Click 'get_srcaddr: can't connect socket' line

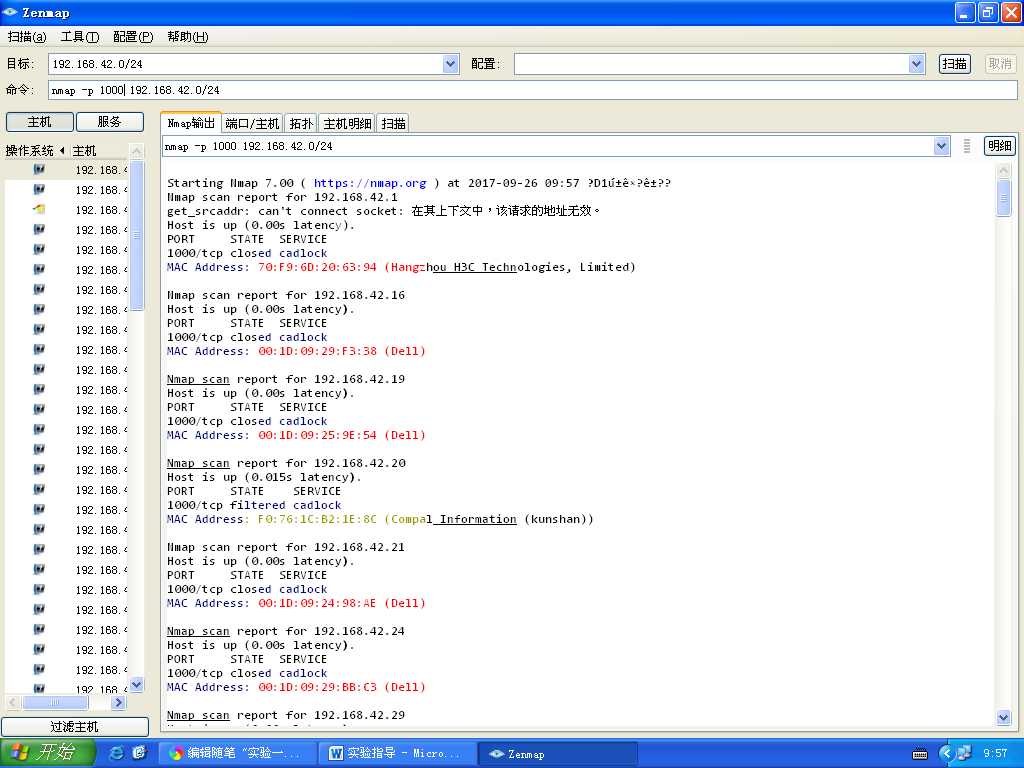383,211
